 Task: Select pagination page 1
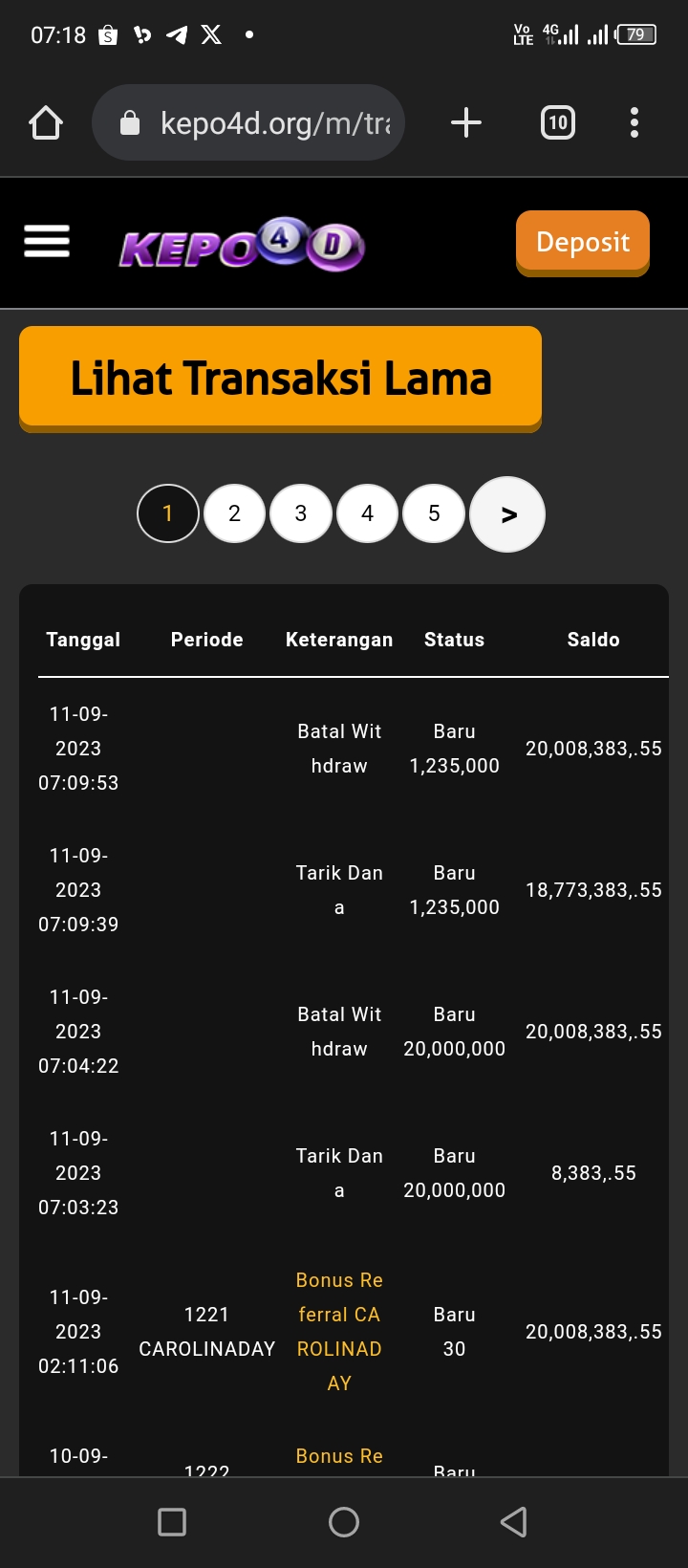168,513
